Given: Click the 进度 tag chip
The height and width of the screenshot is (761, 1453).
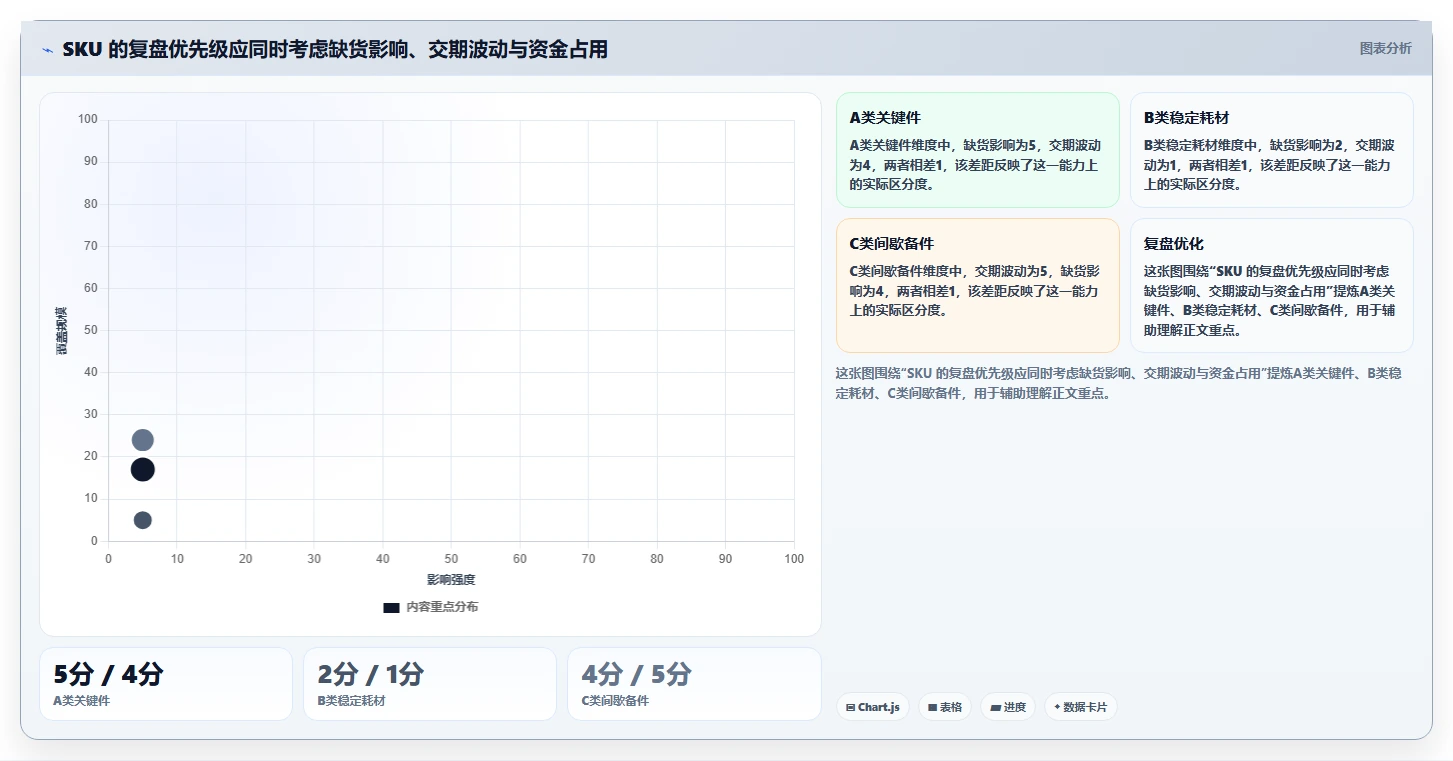Looking at the screenshot, I should (x=1008, y=707).
